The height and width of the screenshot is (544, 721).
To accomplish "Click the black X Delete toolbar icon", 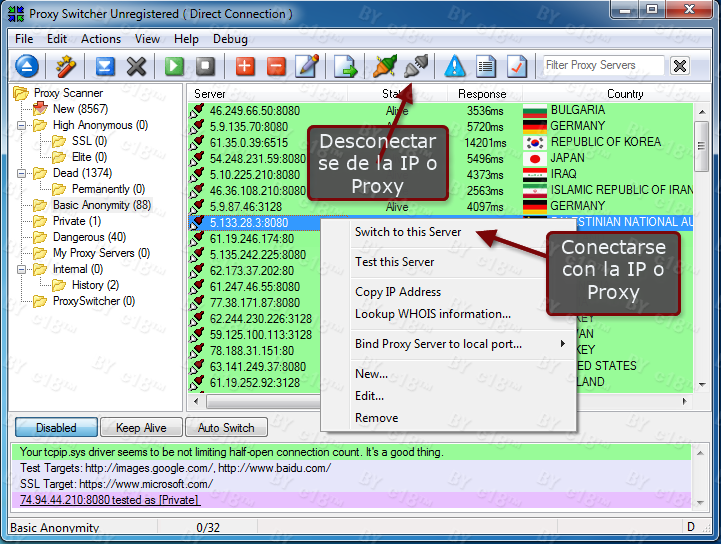I will [x=137, y=67].
